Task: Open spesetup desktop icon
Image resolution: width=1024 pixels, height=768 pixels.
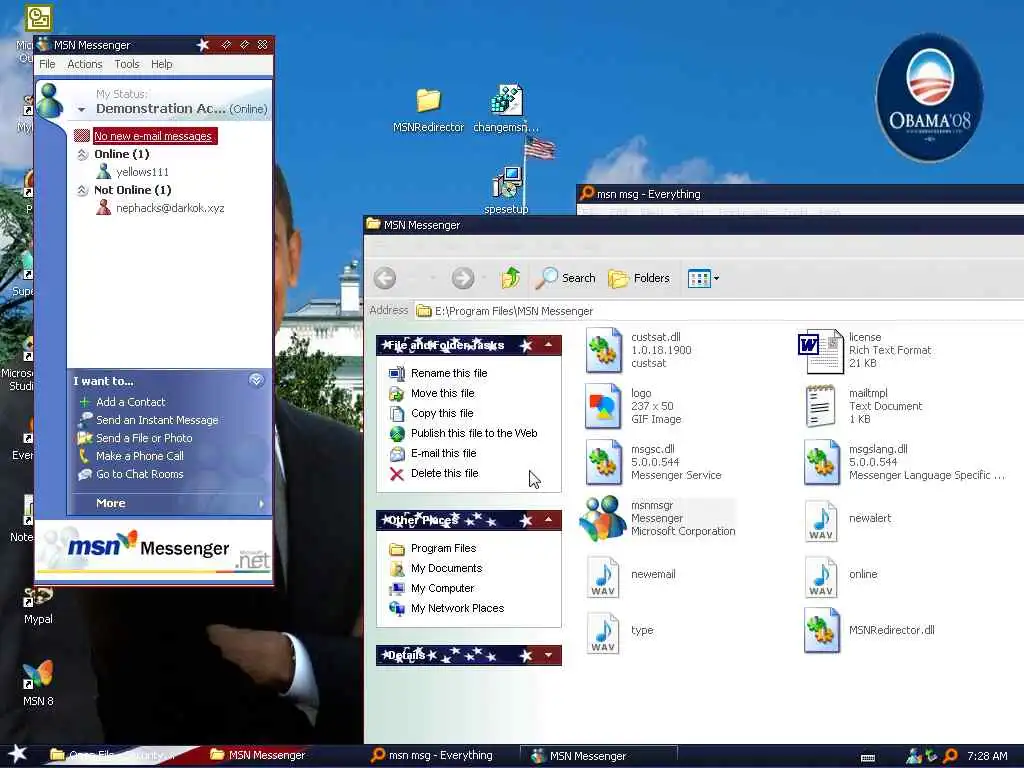Action: point(506,191)
